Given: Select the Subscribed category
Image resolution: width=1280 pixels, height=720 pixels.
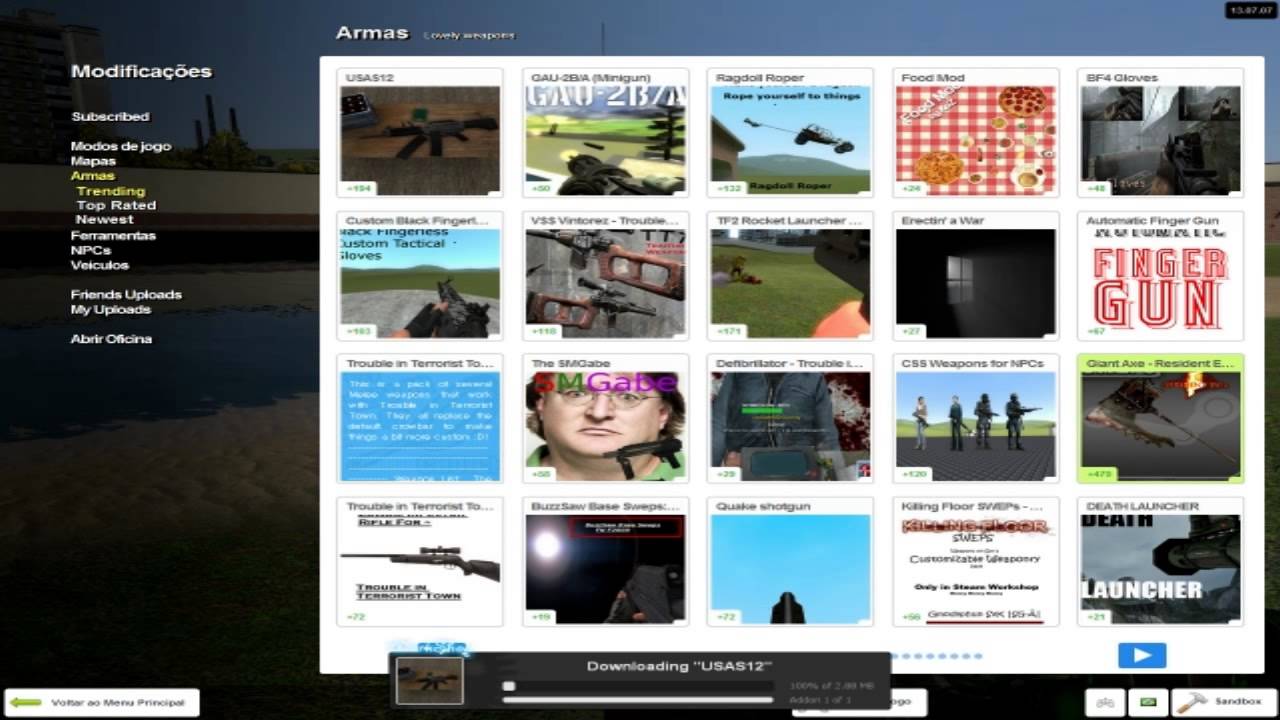Looking at the screenshot, I should [x=110, y=116].
